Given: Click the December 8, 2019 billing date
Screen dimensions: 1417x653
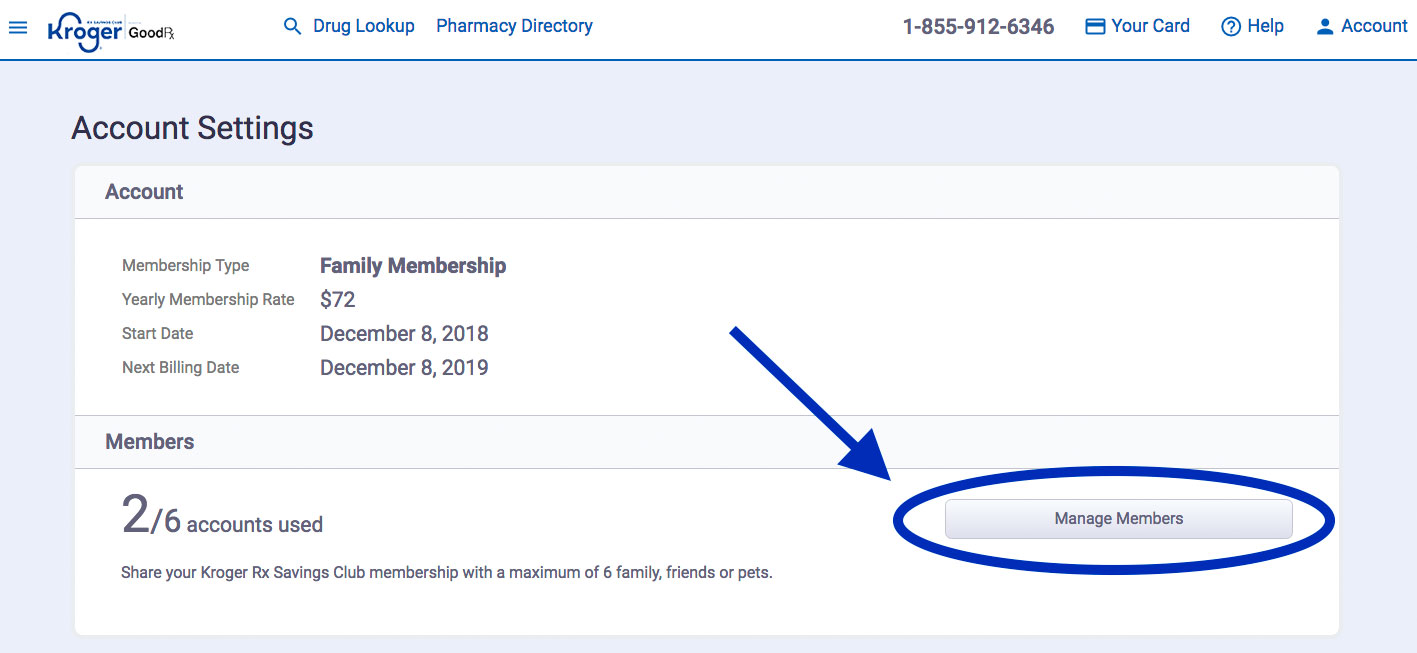Looking at the screenshot, I should pyautogui.click(x=404, y=368).
